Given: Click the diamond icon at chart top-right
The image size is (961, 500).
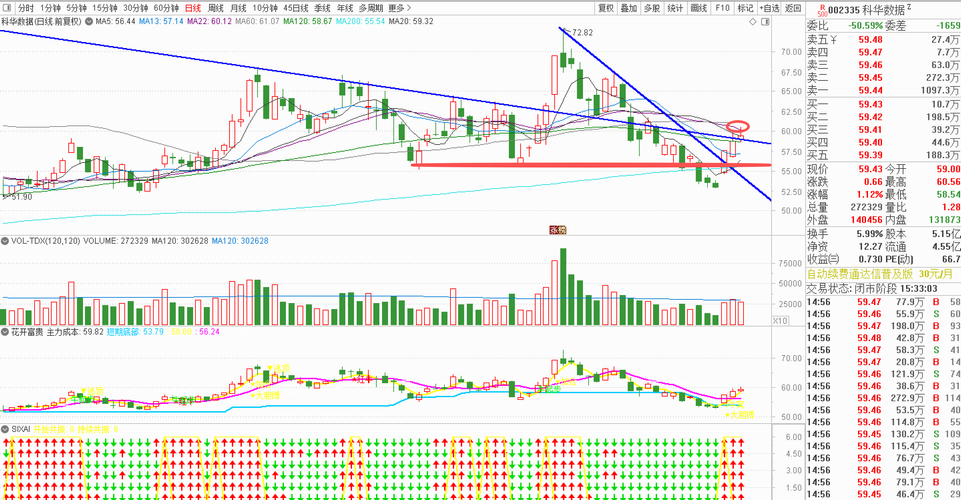Looking at the screenshot, I should coord(753,21).
